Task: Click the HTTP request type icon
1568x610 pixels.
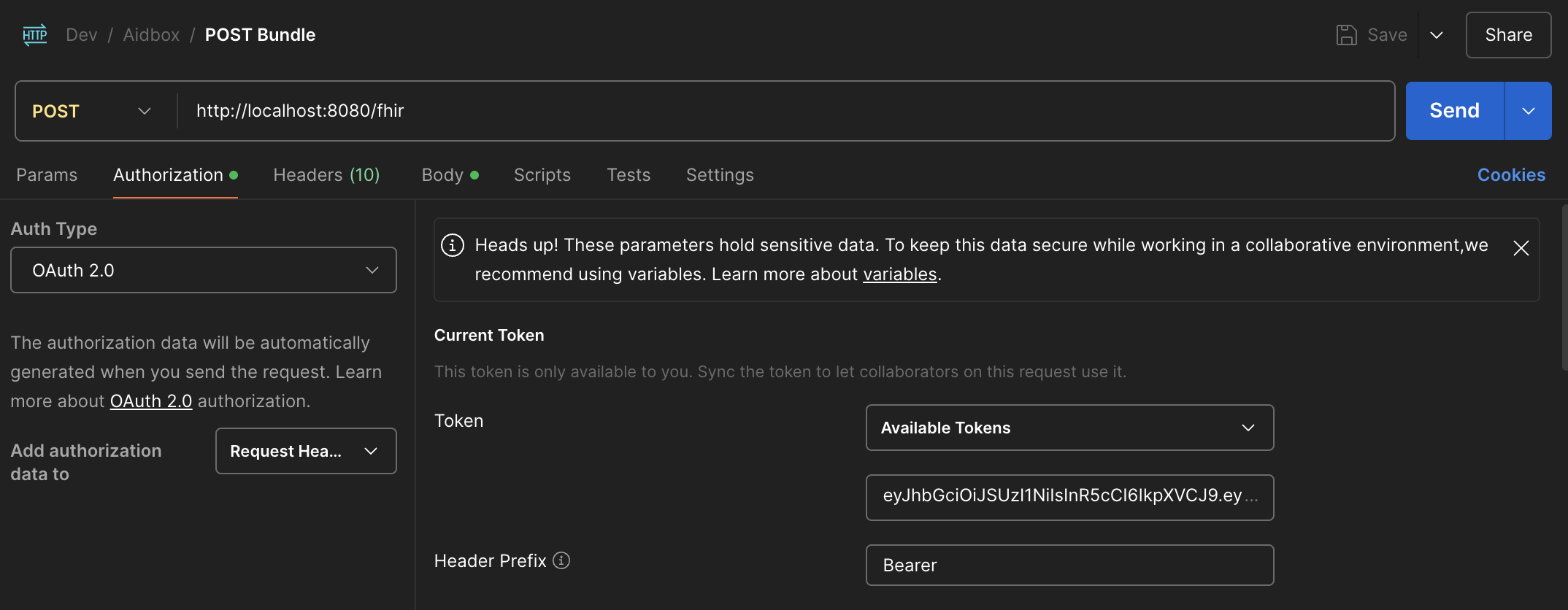Action: coord(35,35)
